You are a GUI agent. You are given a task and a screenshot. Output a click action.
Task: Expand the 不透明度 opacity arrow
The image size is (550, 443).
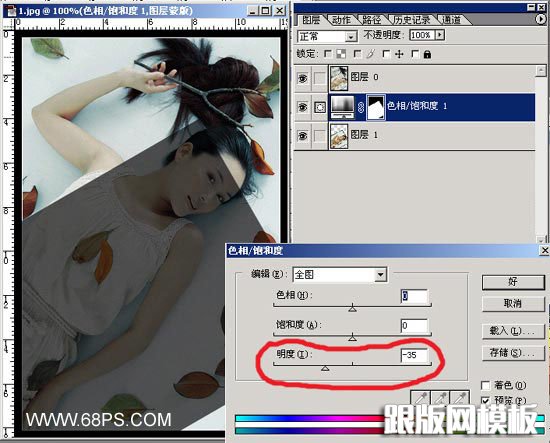440,35
